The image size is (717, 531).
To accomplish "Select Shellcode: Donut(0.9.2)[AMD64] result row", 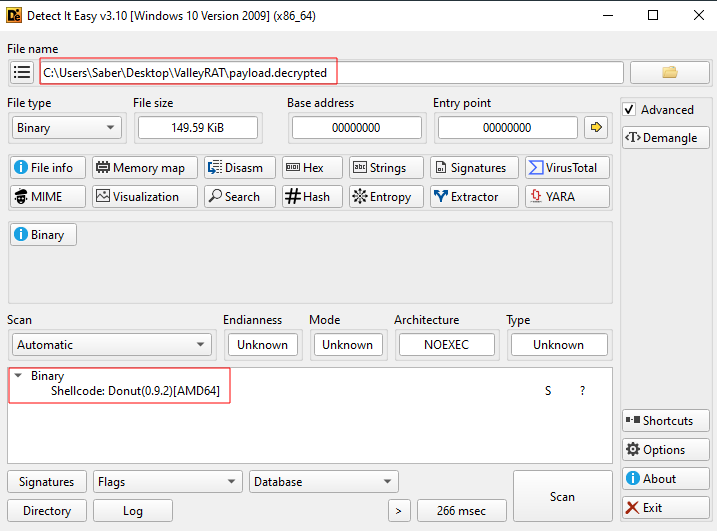I will point(310,391).
